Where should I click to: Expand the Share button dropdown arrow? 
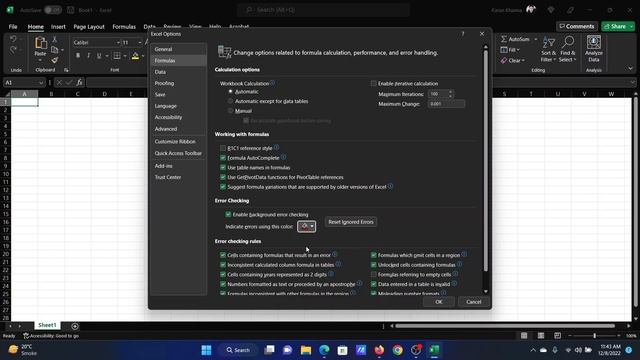631,27
